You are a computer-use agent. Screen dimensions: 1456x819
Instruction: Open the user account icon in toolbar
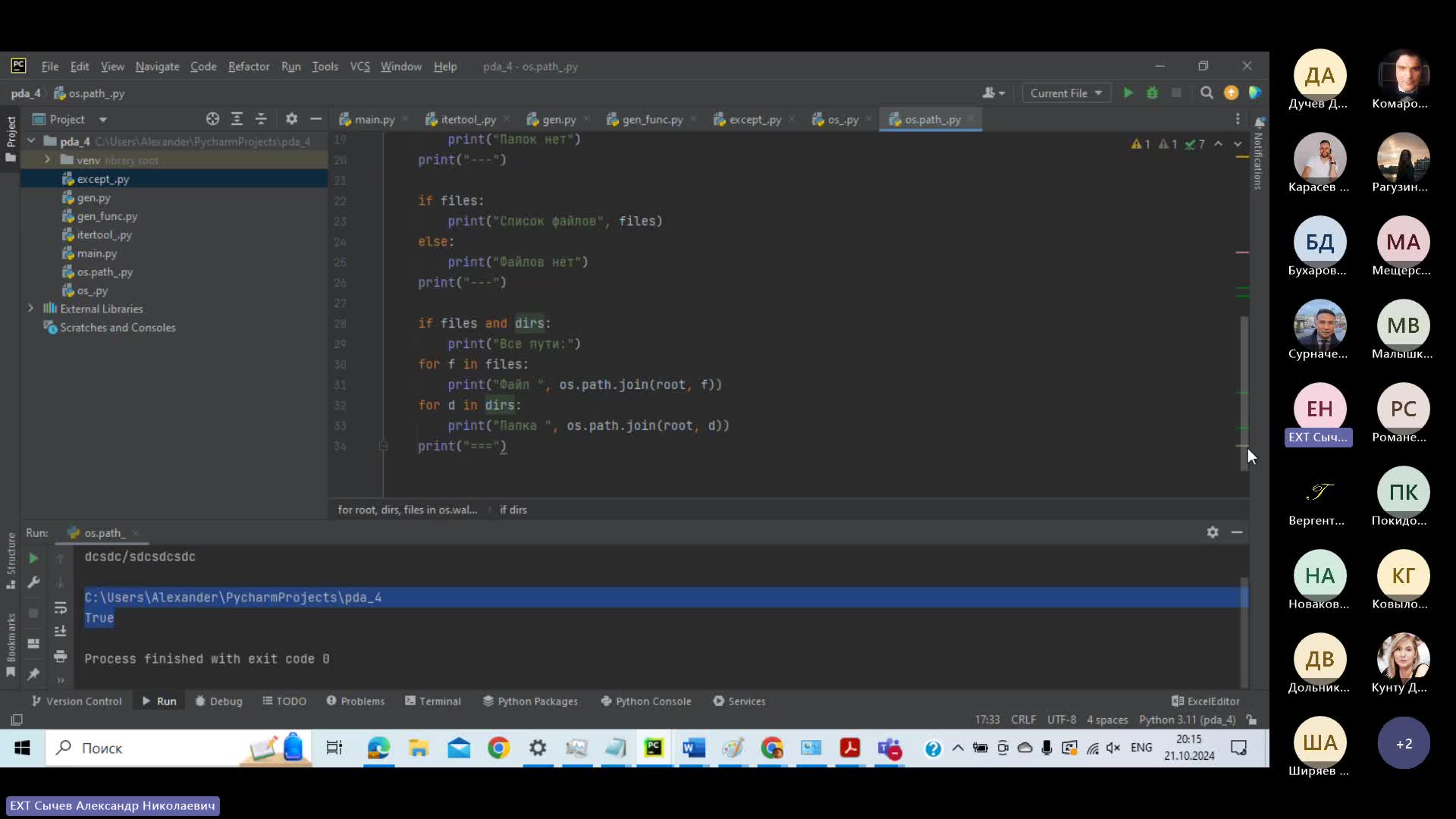coord(993,93)
